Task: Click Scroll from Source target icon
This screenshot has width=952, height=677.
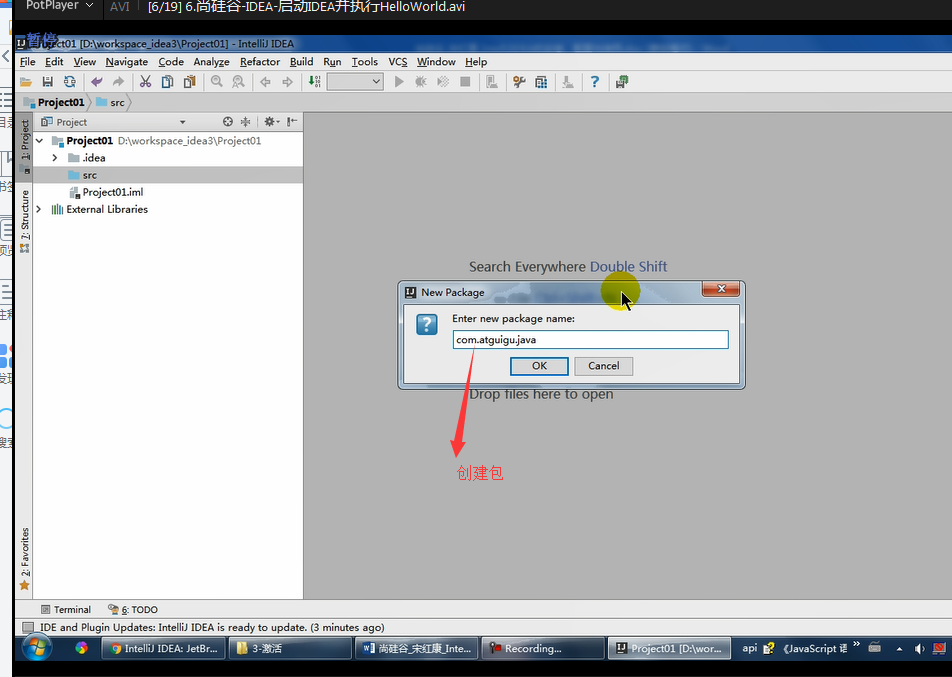Action: (228, 121)
